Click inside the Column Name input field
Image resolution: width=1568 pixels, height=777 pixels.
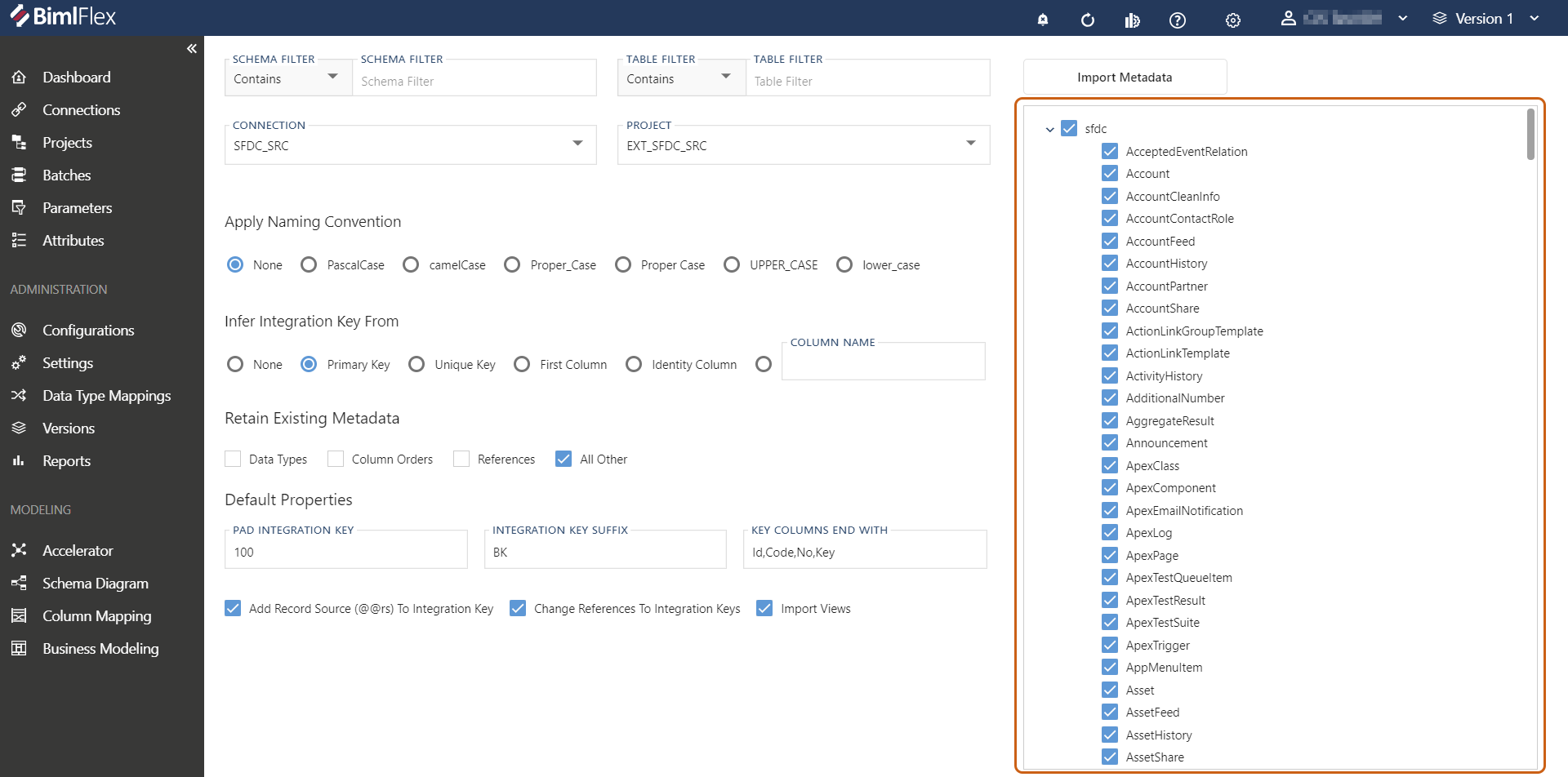click(x=883, y=362)
